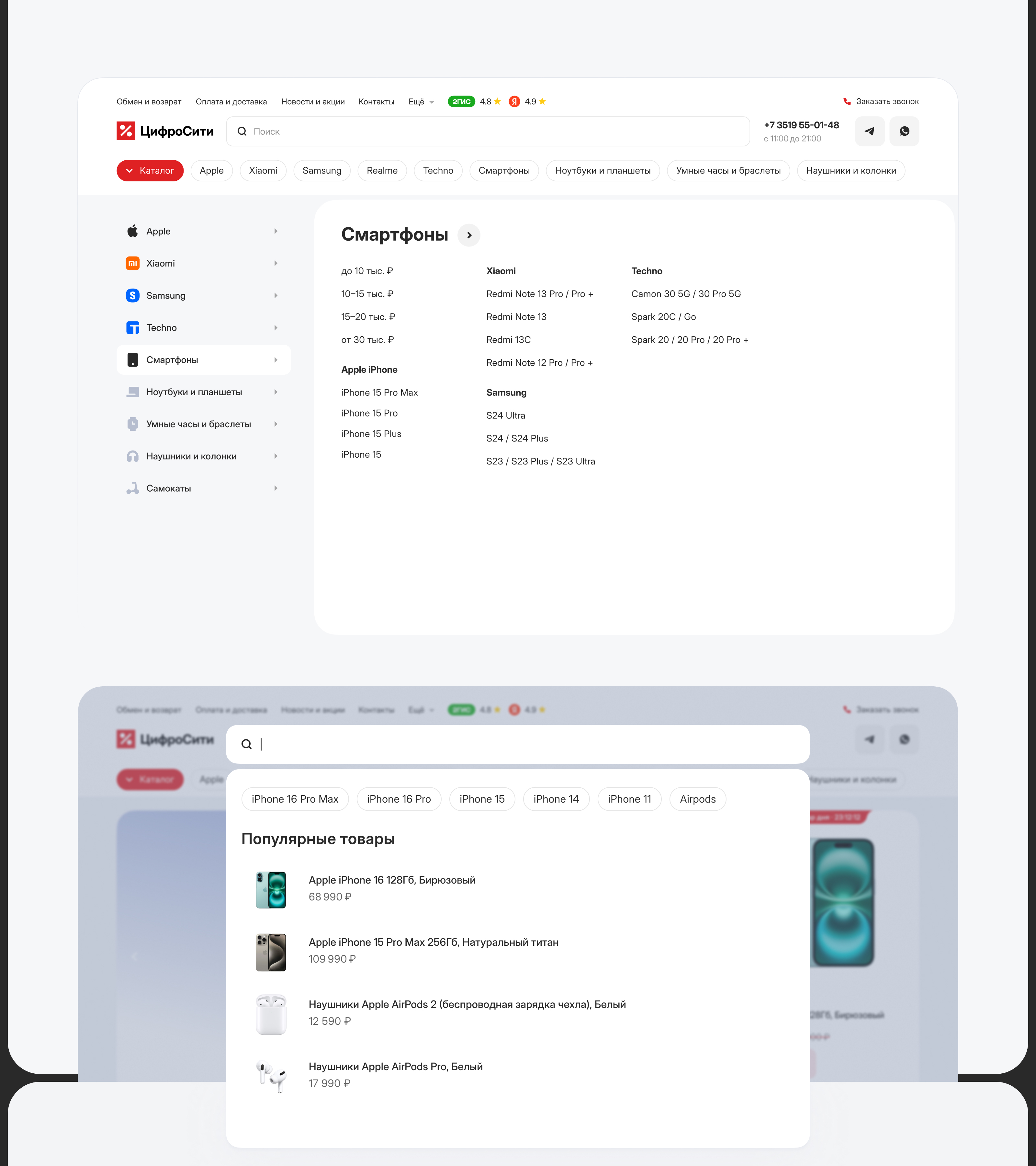Select the Samsung brand icon in sidebar
Screen dimensions: 1036x1166
click(132, 295)
